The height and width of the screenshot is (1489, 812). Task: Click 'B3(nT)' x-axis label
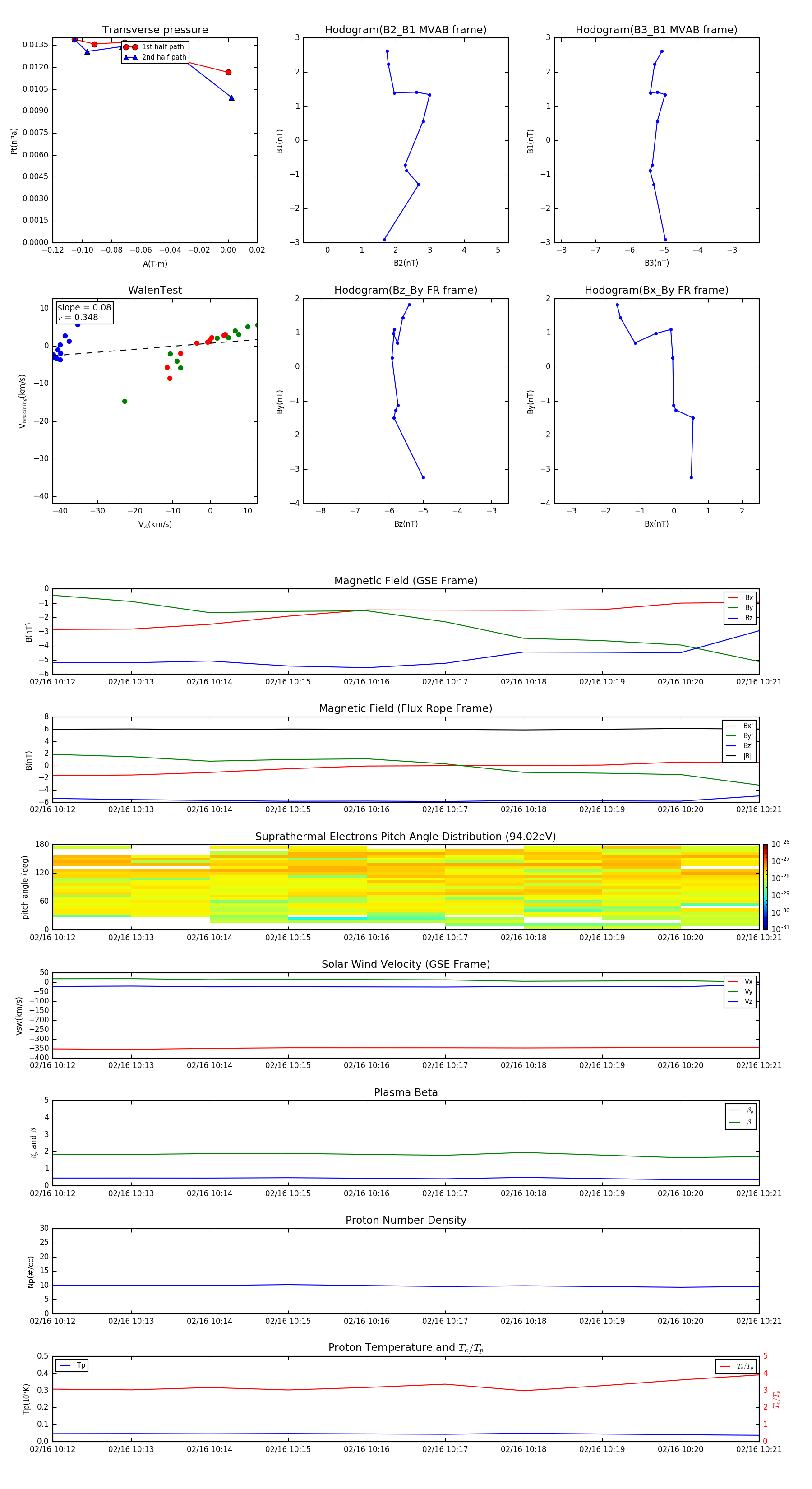pyautogui.click(x=656, y=263)
